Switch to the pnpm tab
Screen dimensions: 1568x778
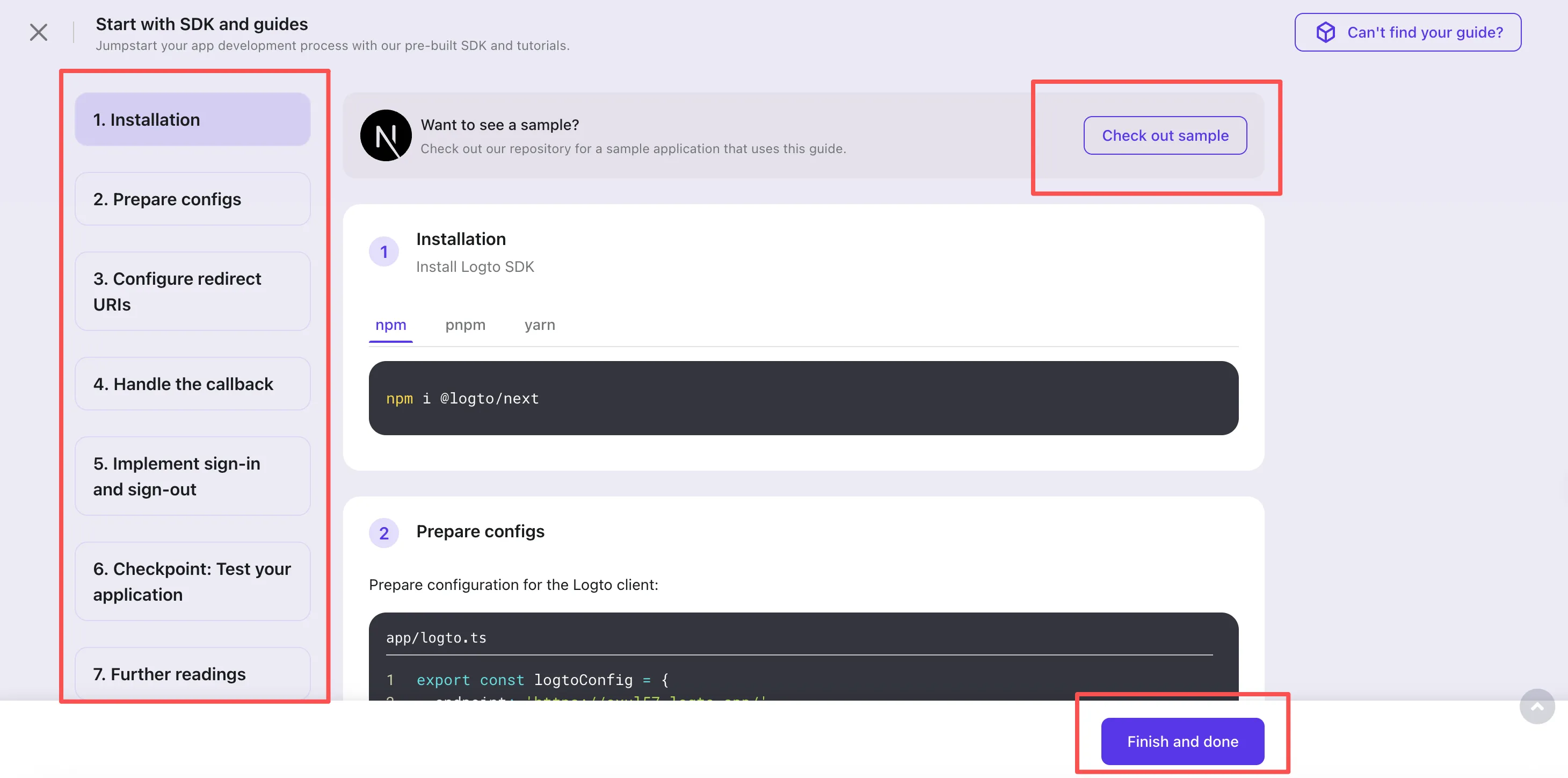[465, 325]
